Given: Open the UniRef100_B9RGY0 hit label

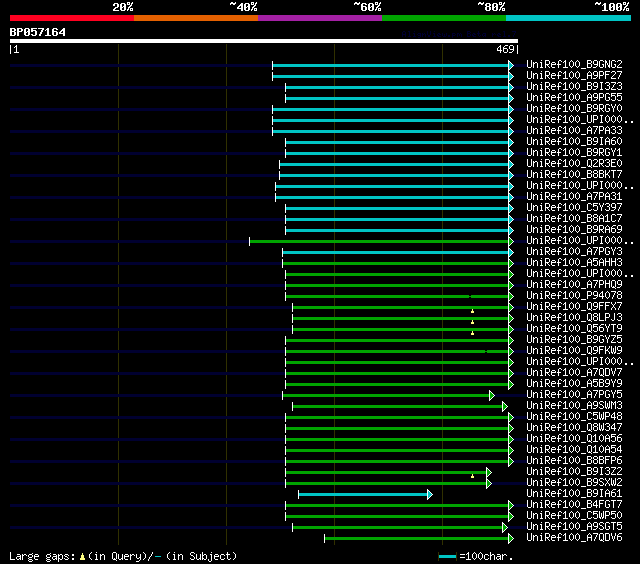Looking at the screenshot, I should [x=574, y=109].
